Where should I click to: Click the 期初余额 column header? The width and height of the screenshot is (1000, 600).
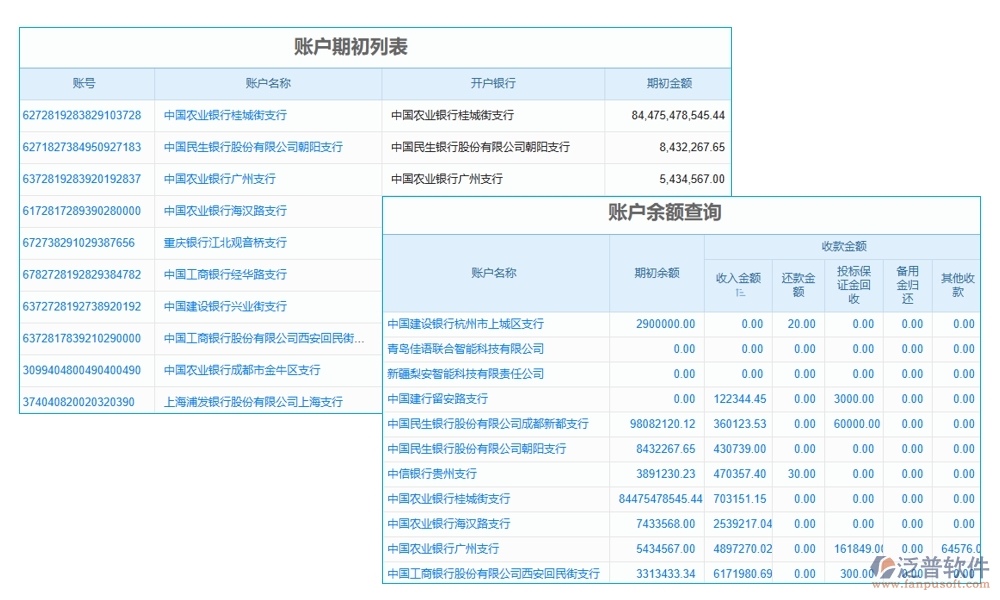pyautogui.click(x=655, y=272)
